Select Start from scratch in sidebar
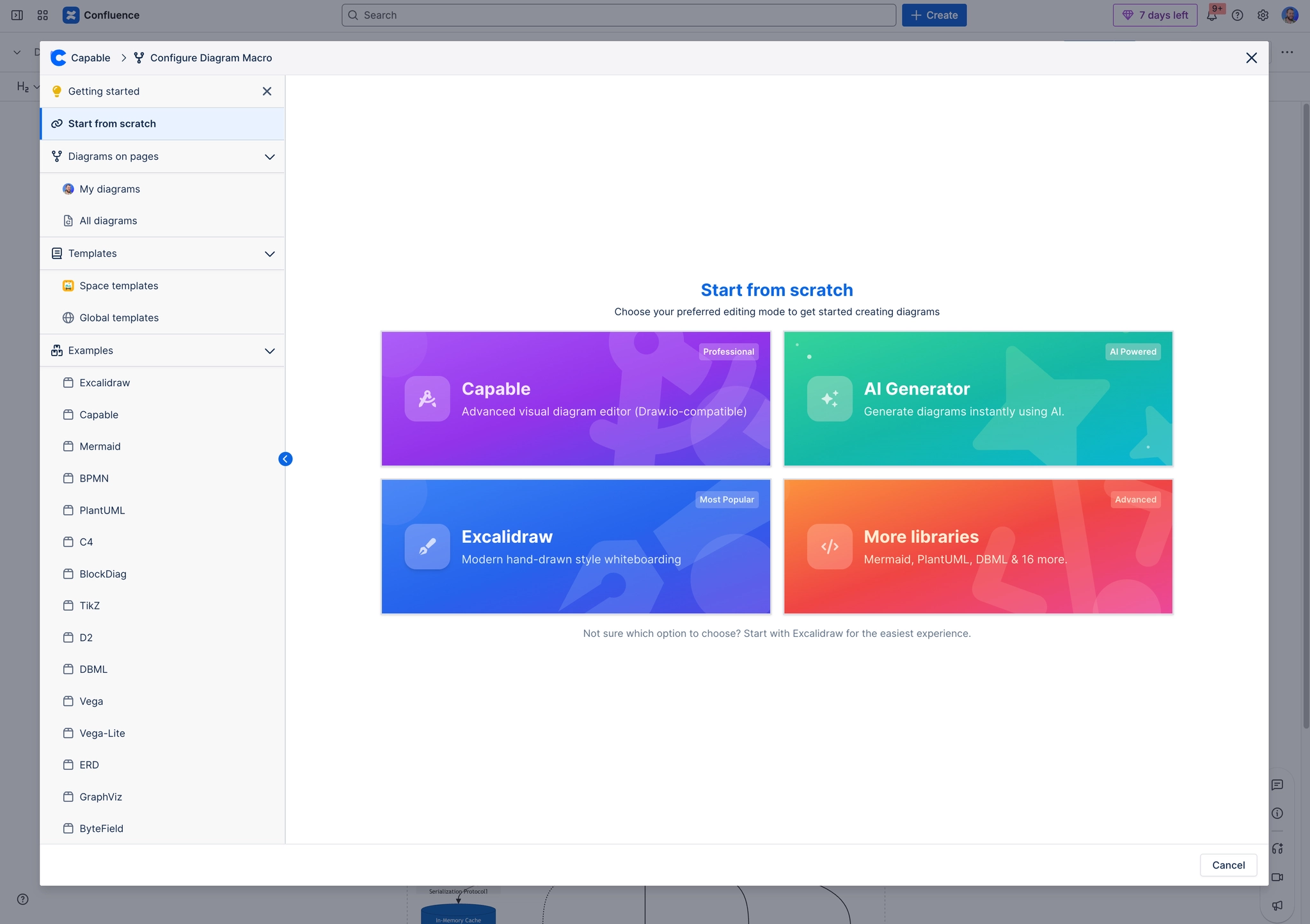The width and height of the screenshot is (1310, 924). coord(112,124)
